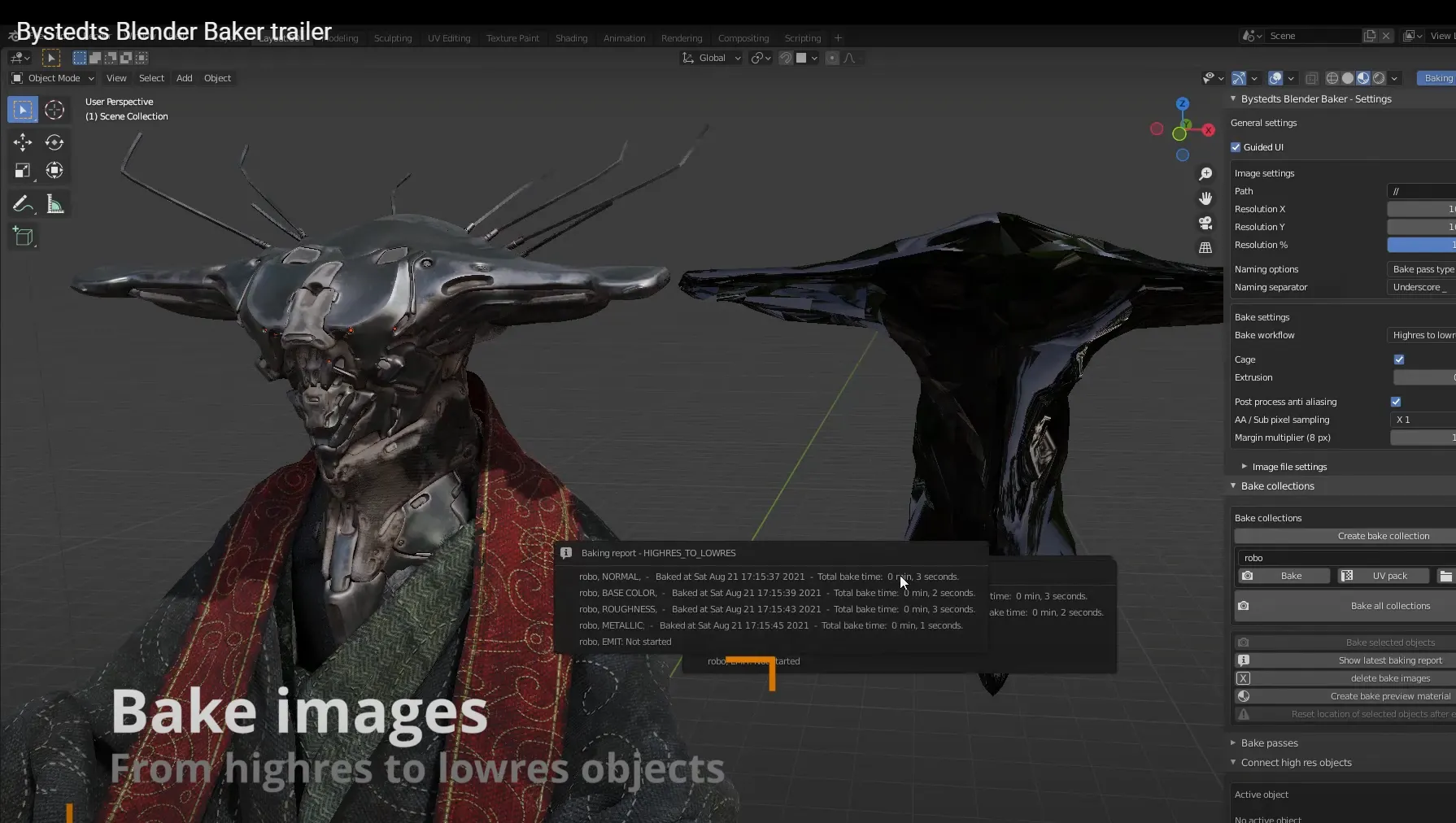Activate the Scale tool
The height and width of the screenshot is (823, 1456).
pos(22,171)
